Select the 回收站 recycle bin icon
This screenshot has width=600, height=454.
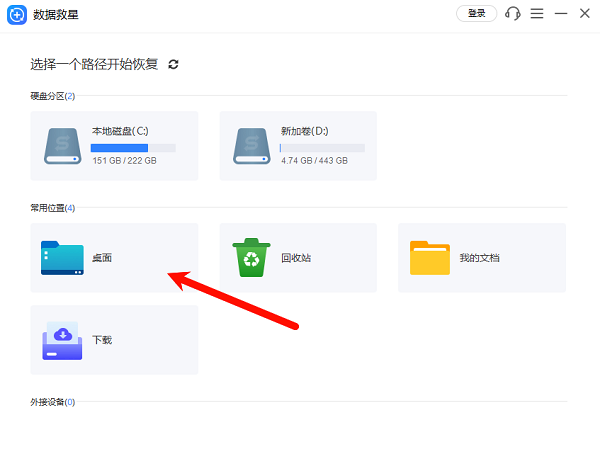point(251,258)
